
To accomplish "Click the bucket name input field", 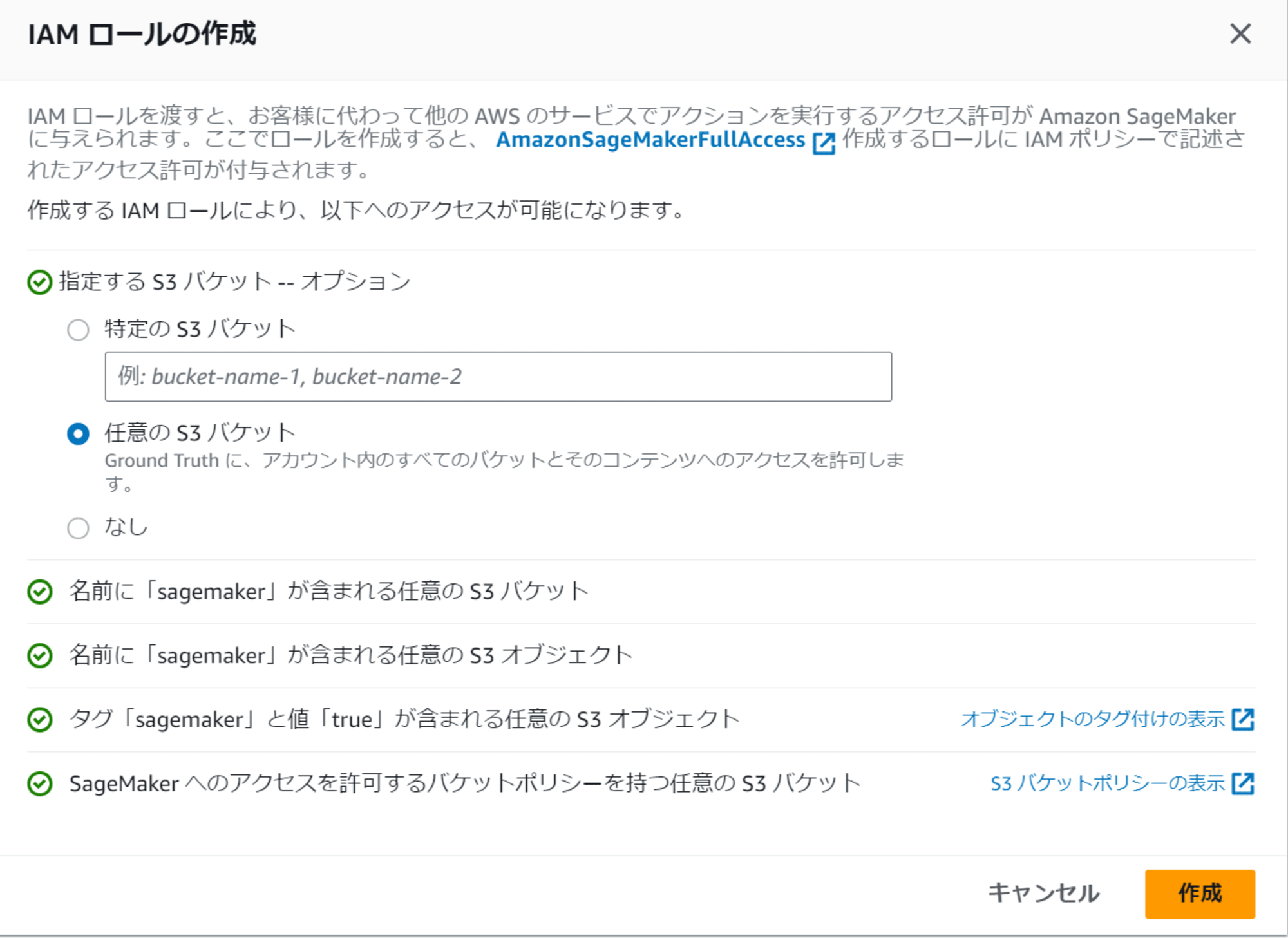I will [x=498, y=377].
